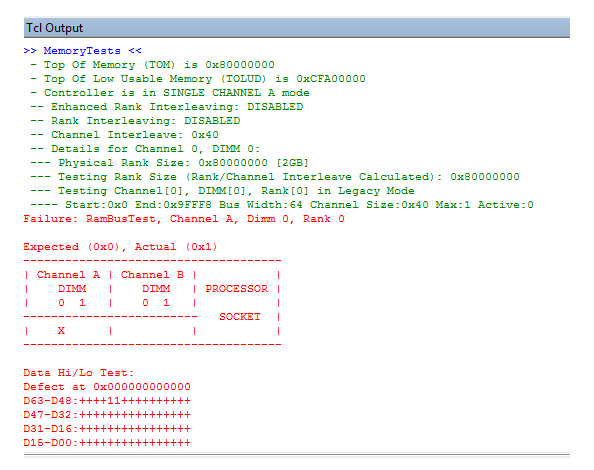Image resolution: width=594 pixels, height=470 pixels.
Task: Click the Channel A table header
Action: 68,275
